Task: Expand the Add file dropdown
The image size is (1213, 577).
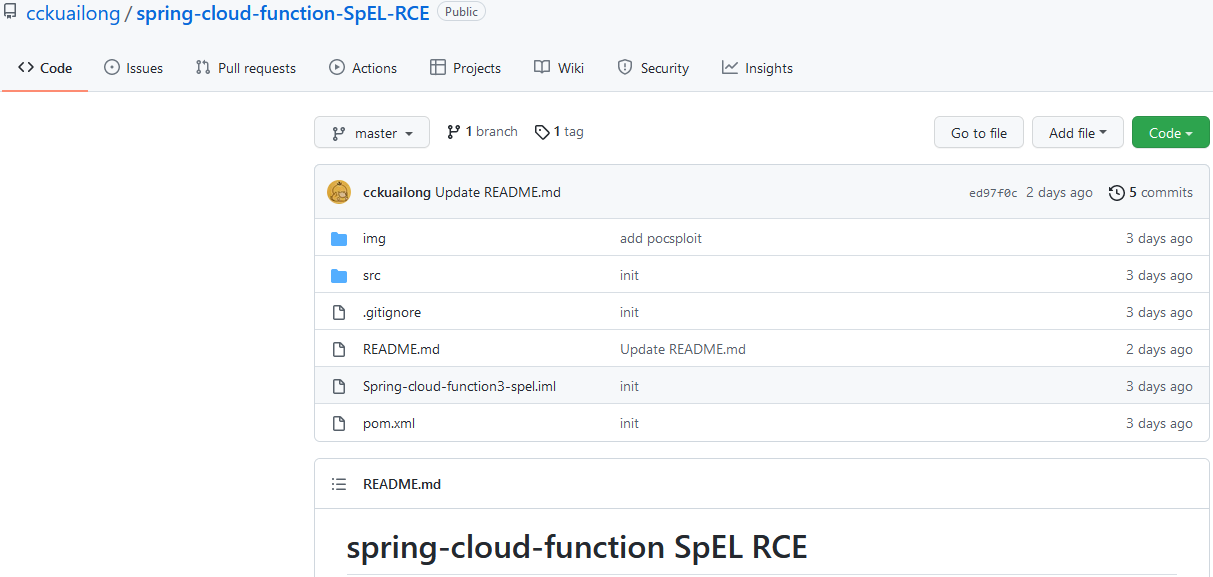Action: 1078,133
